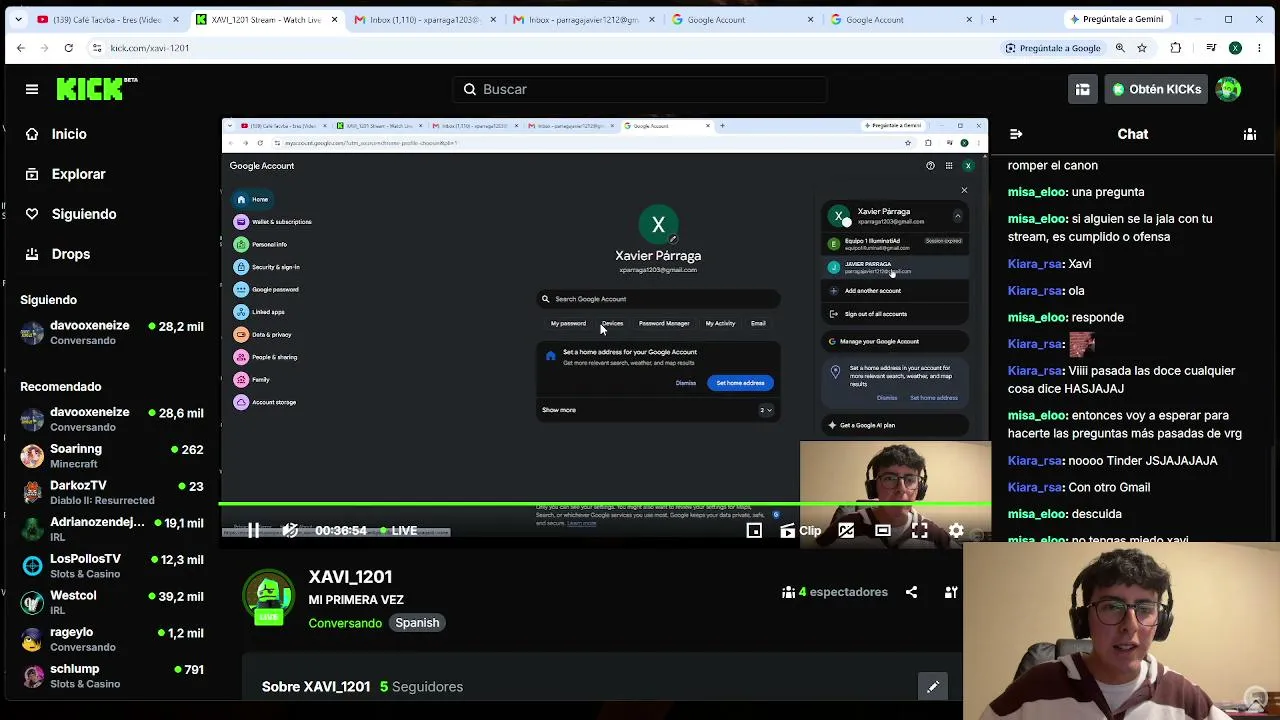Click the emote image in Kiara_rsa's message
Image resolution: width=1280 pixels, height=720 pixels.
[1082, 344]
